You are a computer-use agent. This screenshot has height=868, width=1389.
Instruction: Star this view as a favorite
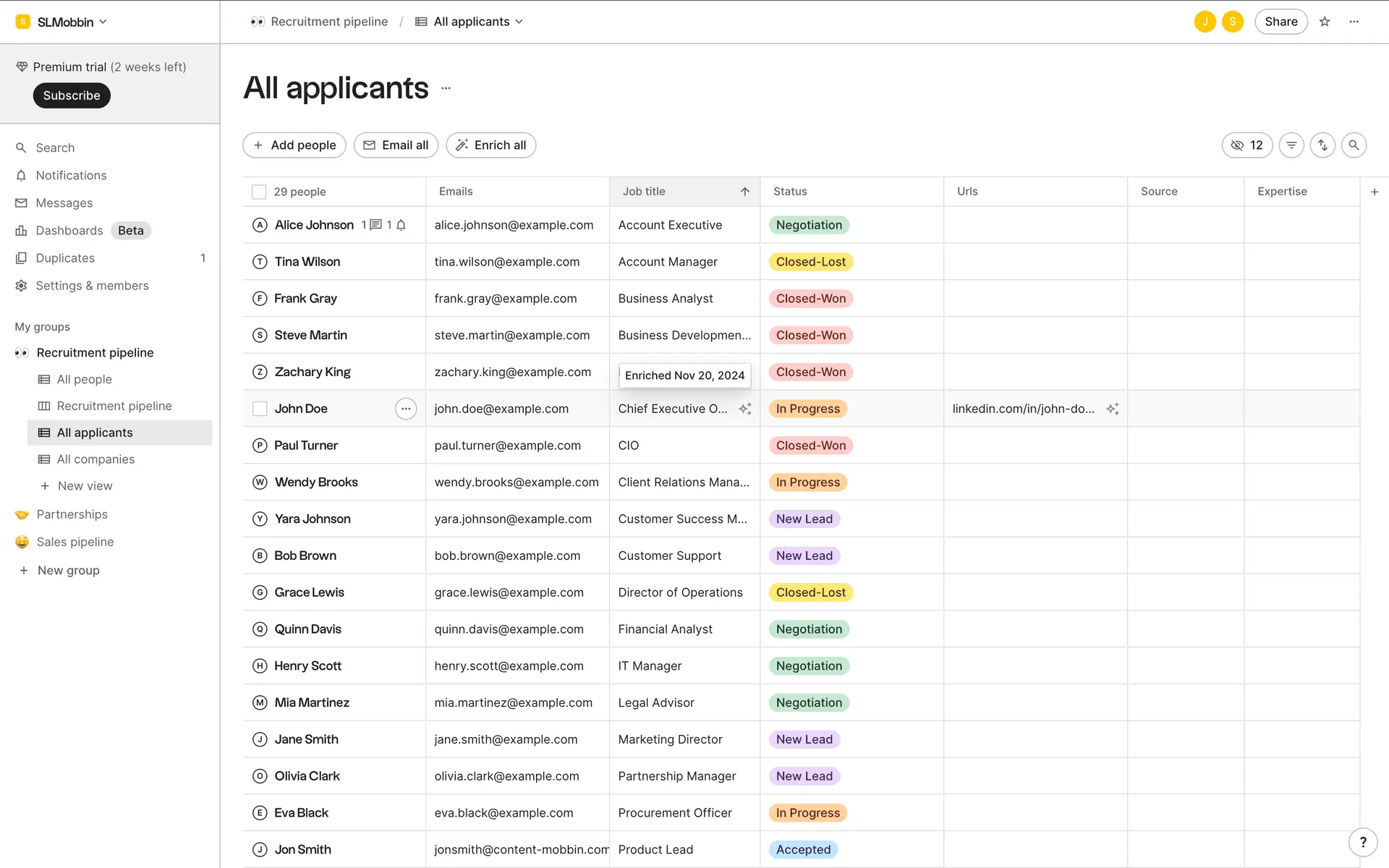click(x=1325, y=22)
